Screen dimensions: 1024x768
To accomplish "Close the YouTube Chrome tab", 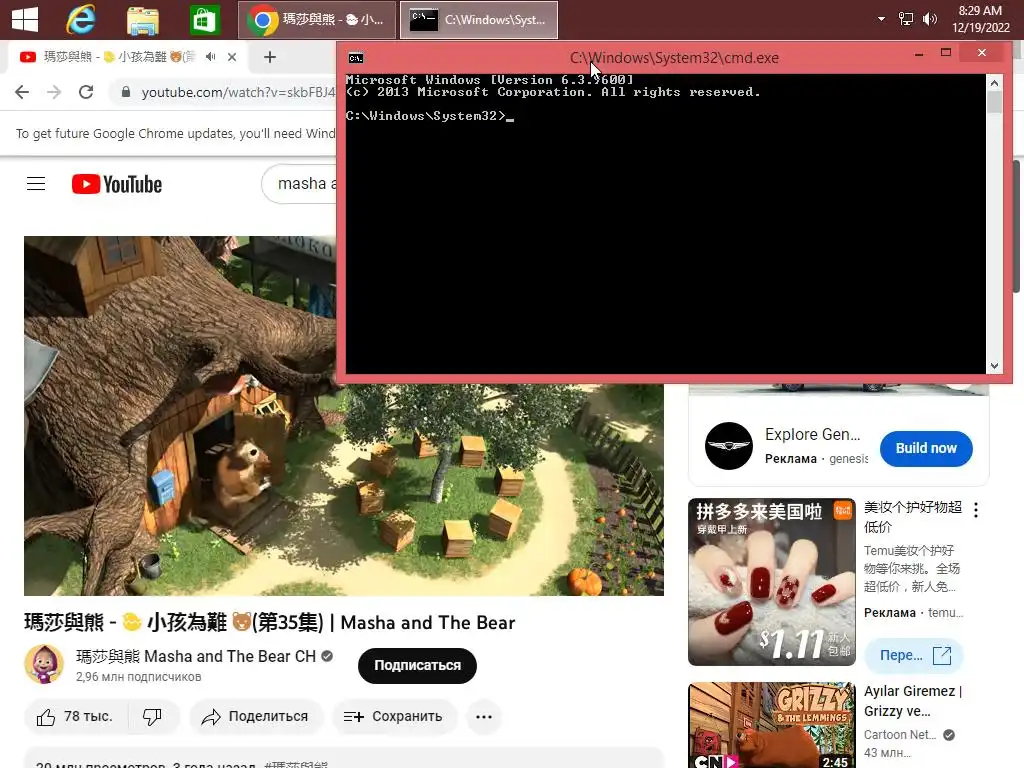I will 232,57.
